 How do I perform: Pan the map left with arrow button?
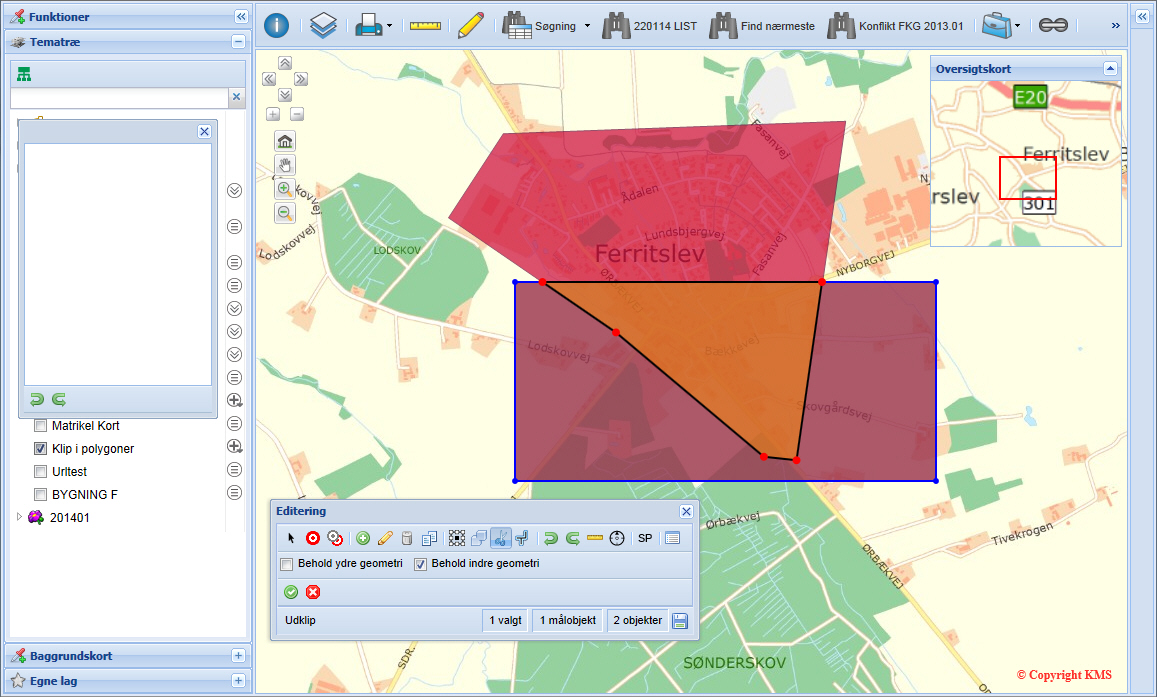269,79
